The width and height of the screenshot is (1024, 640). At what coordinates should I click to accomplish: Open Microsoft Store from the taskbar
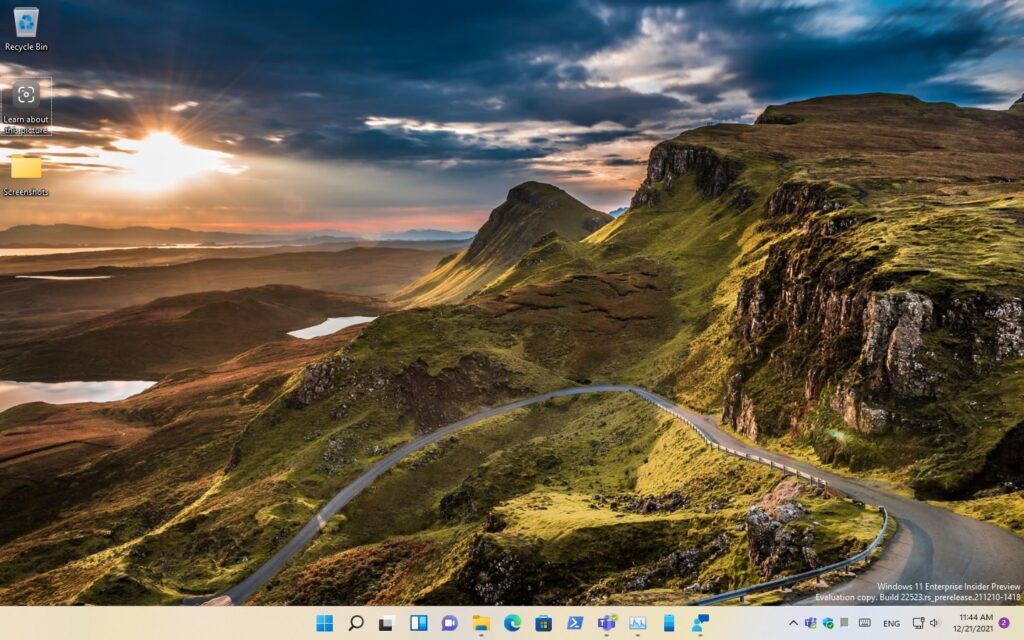tap(543, 623)
